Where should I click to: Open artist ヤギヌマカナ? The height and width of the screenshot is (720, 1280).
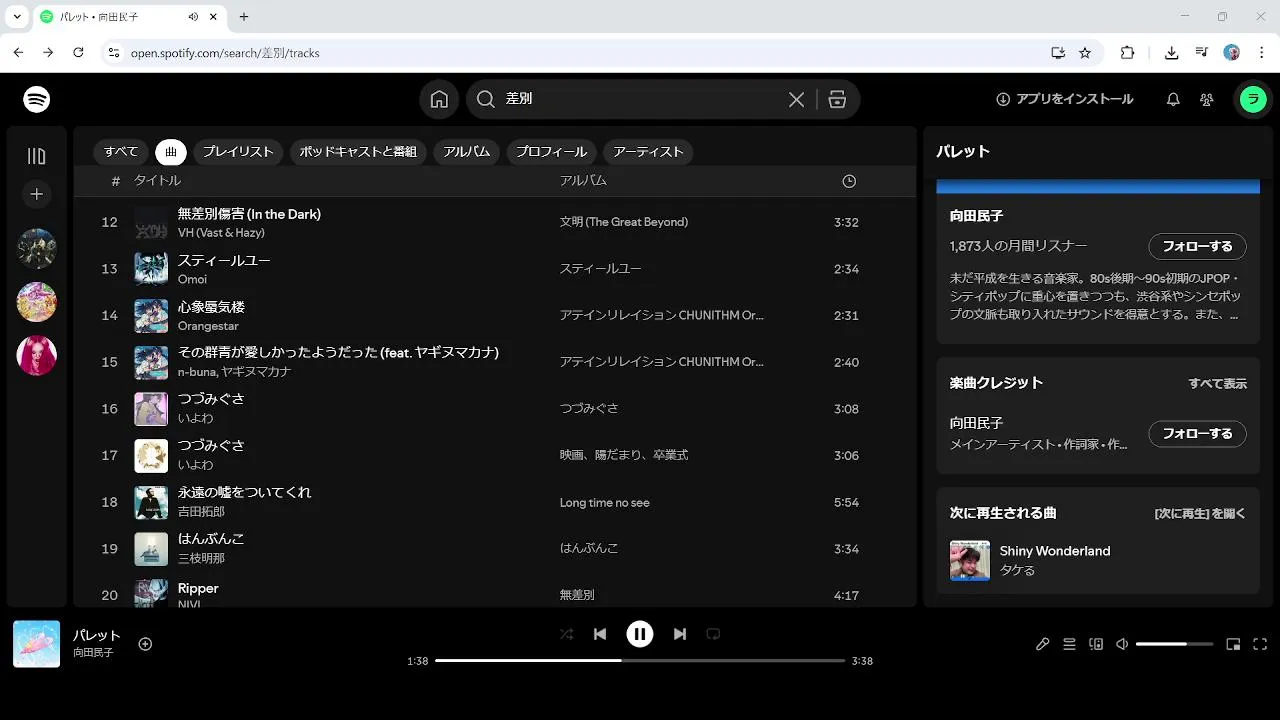[255, 372]
